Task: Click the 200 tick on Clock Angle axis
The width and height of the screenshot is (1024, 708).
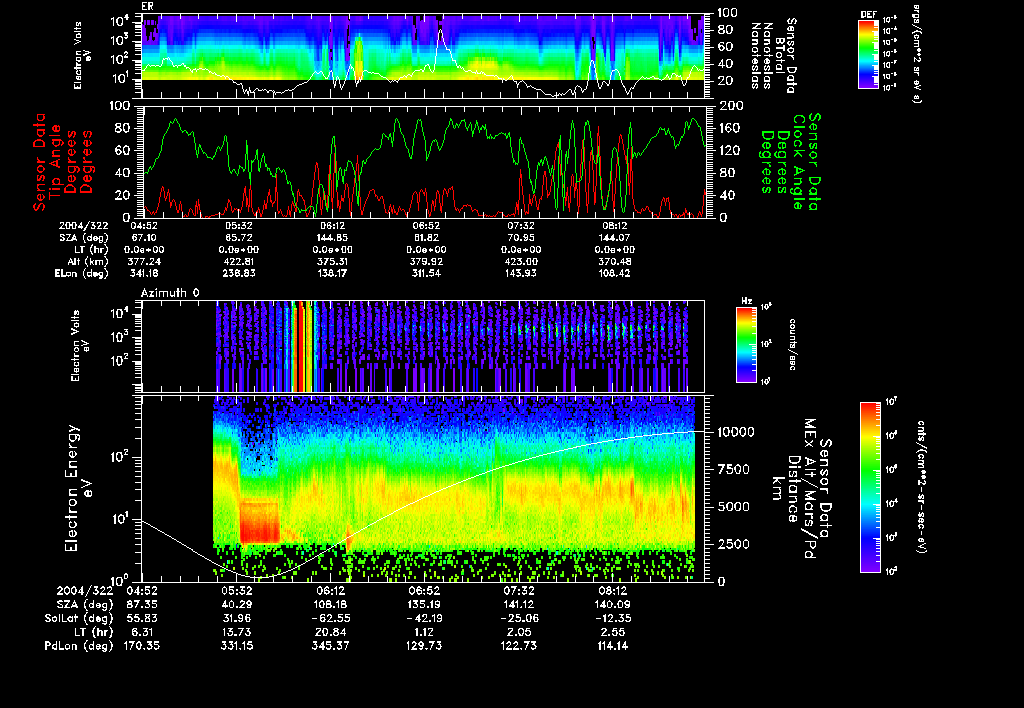Action: 732,106
